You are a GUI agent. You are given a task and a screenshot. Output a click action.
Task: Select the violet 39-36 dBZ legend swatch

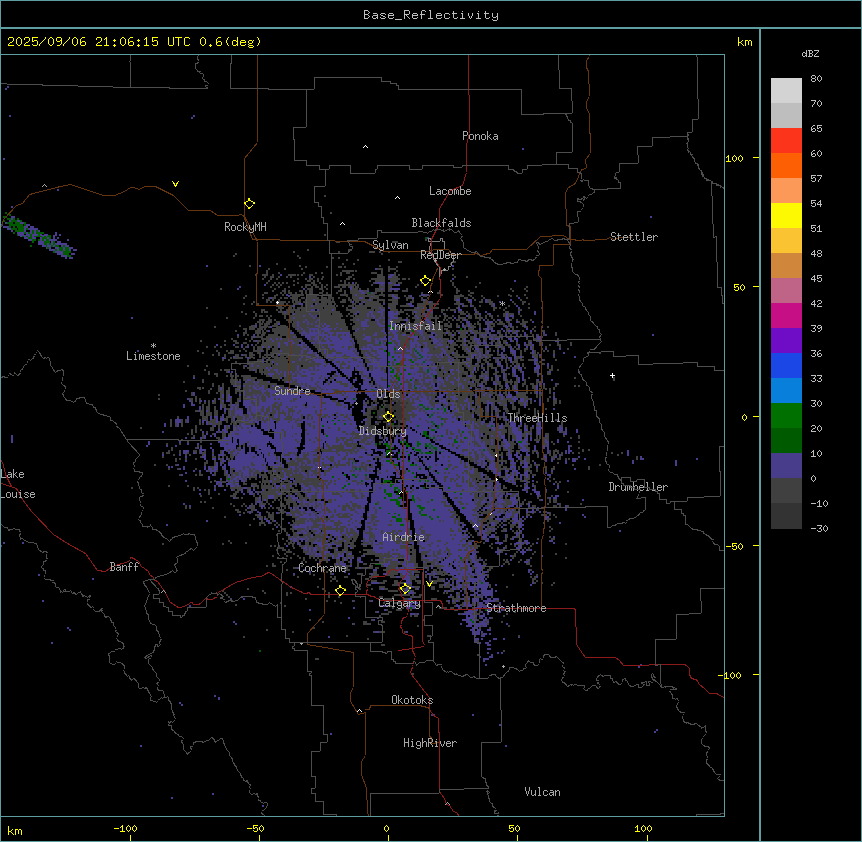pos(786,341)
